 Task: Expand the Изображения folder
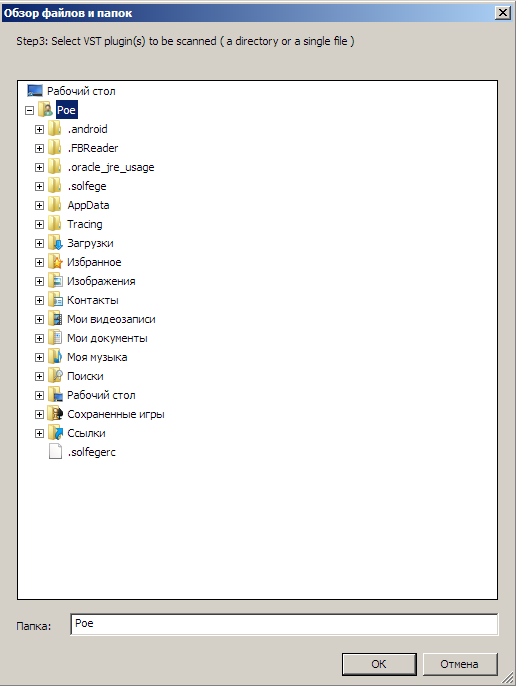39,282
